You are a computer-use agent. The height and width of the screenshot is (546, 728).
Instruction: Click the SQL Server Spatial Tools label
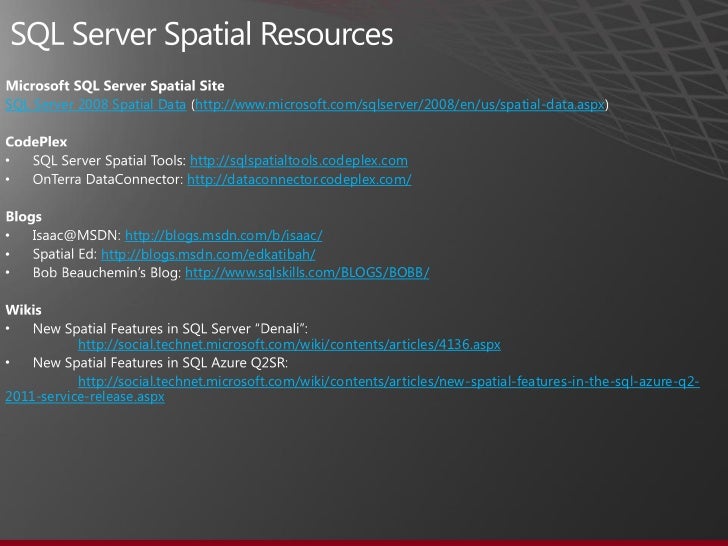(109, 161)
